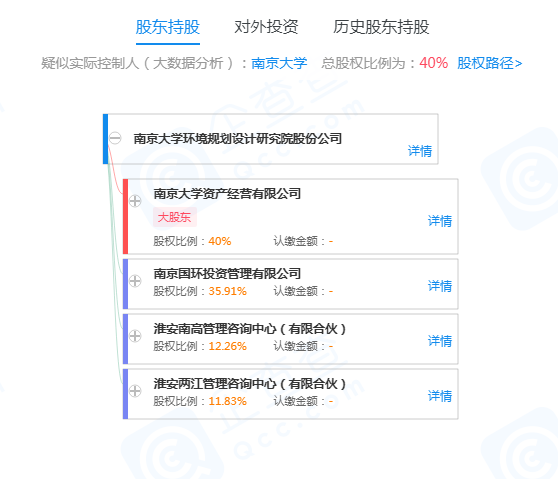The image size is (558, 479).
Task: Open the 股权路径 link
Action: (490, 63)
